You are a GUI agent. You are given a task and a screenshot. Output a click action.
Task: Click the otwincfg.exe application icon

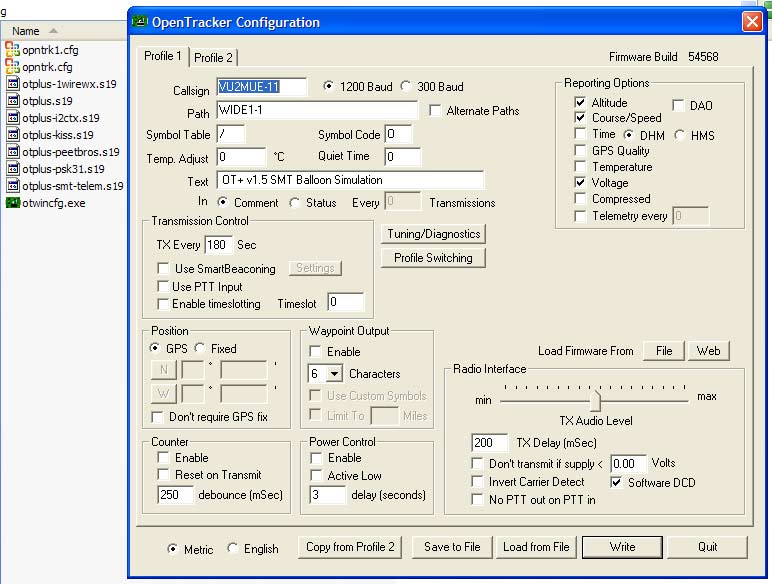(13, 202)
